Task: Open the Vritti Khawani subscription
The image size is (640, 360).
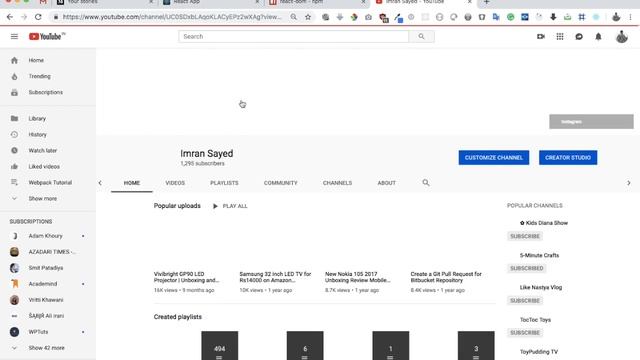Action: [48, 300]
